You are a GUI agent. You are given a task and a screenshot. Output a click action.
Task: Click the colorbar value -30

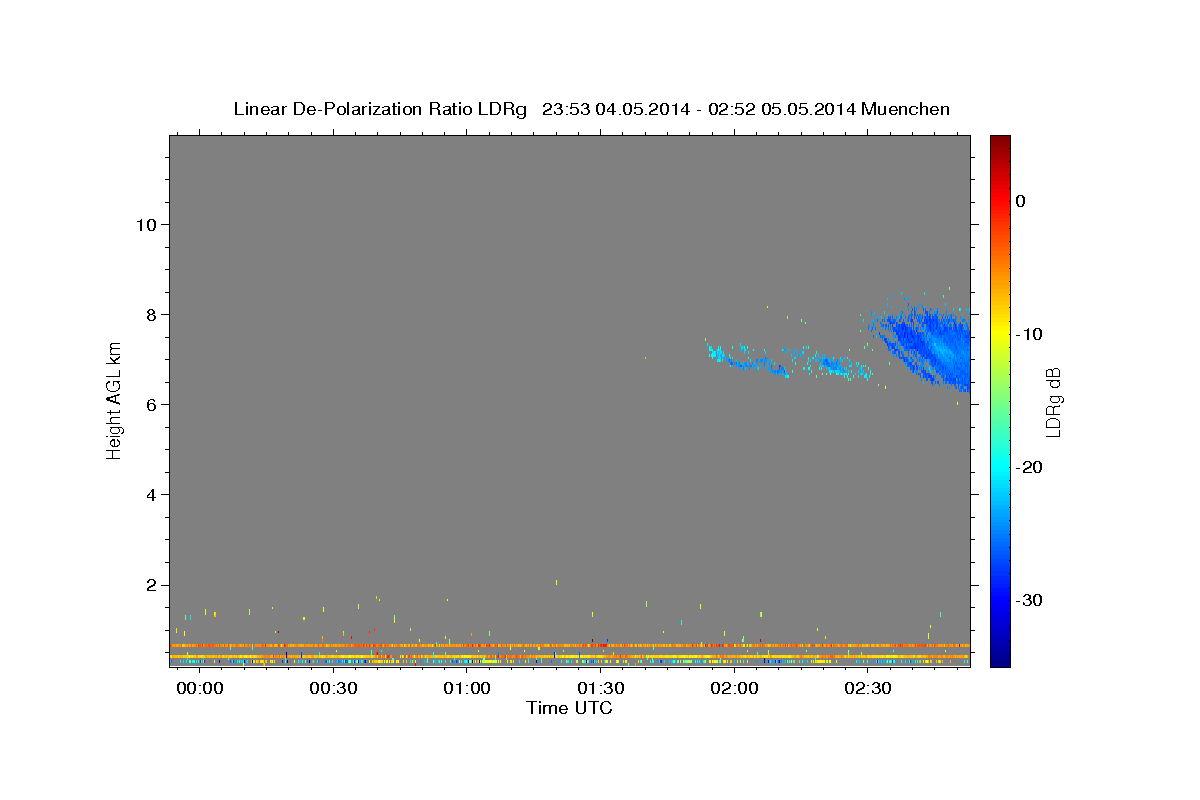(1029, 600)
